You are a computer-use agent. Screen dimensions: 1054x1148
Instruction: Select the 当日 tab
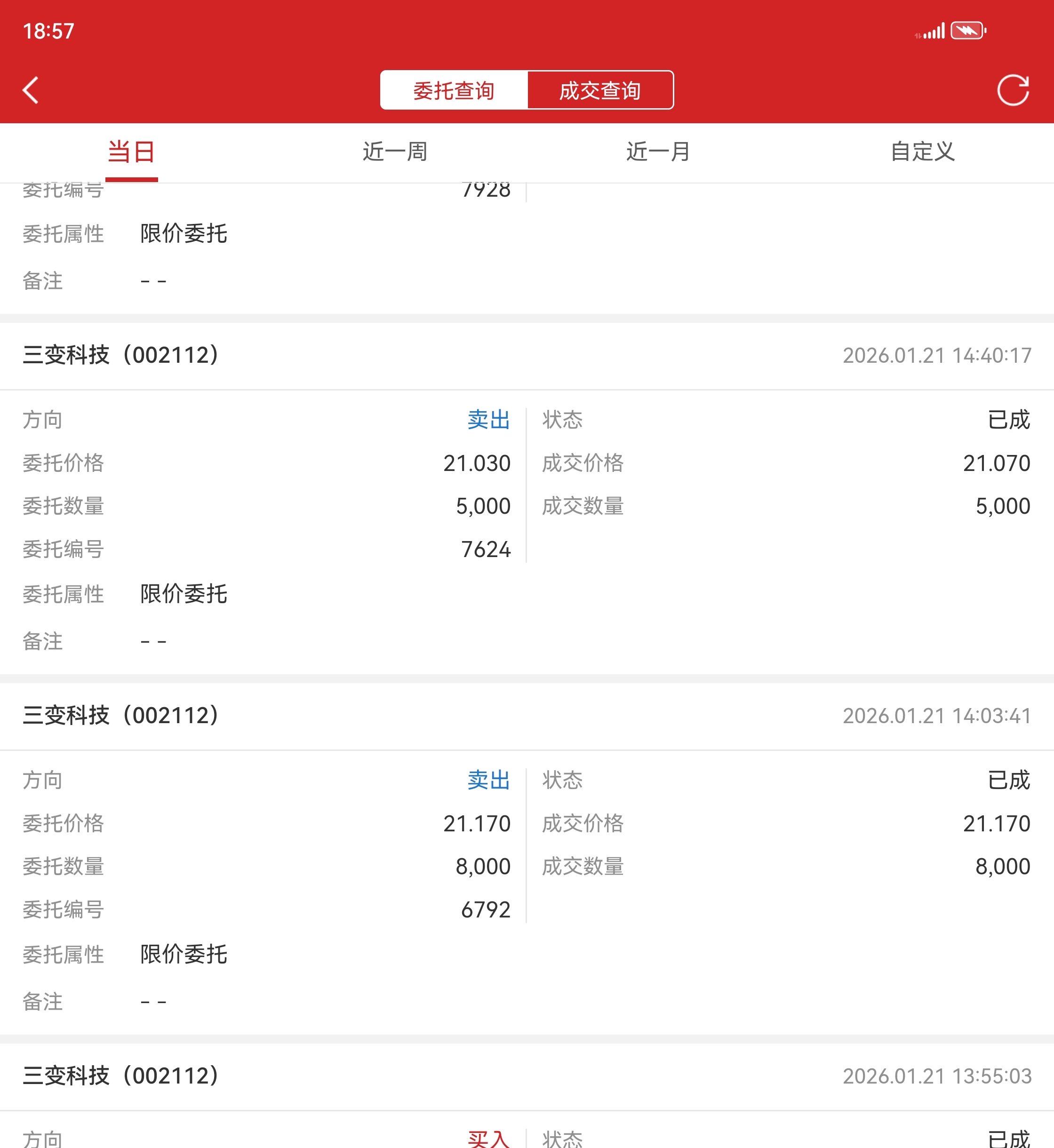pyautogui.click(x=131, y=151)
